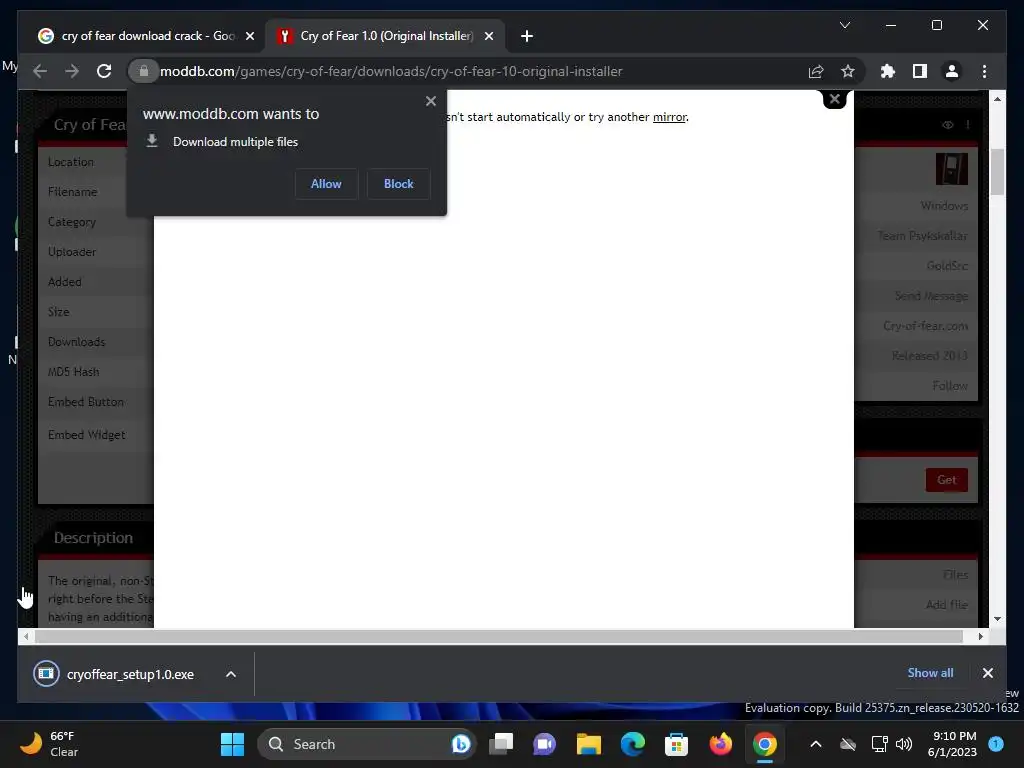1024x768 pixels.
Task: Close the white download overlay
Action: click(x=835, y=99)
